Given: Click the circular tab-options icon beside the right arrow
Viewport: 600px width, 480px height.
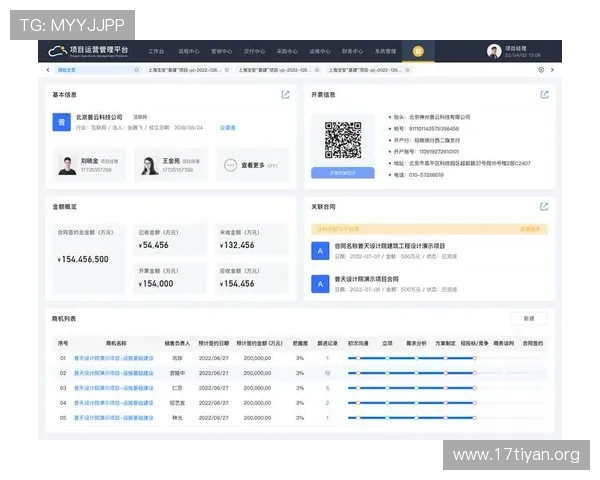Looking at the screenshot, I should point(541,70).
